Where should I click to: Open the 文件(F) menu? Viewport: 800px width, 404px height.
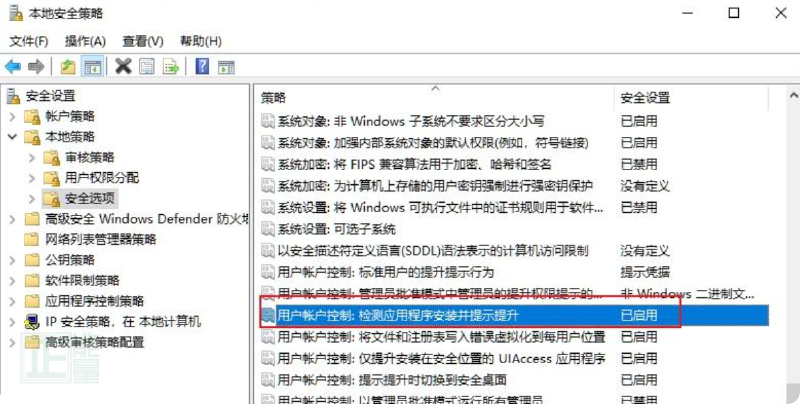coord(29,41)
